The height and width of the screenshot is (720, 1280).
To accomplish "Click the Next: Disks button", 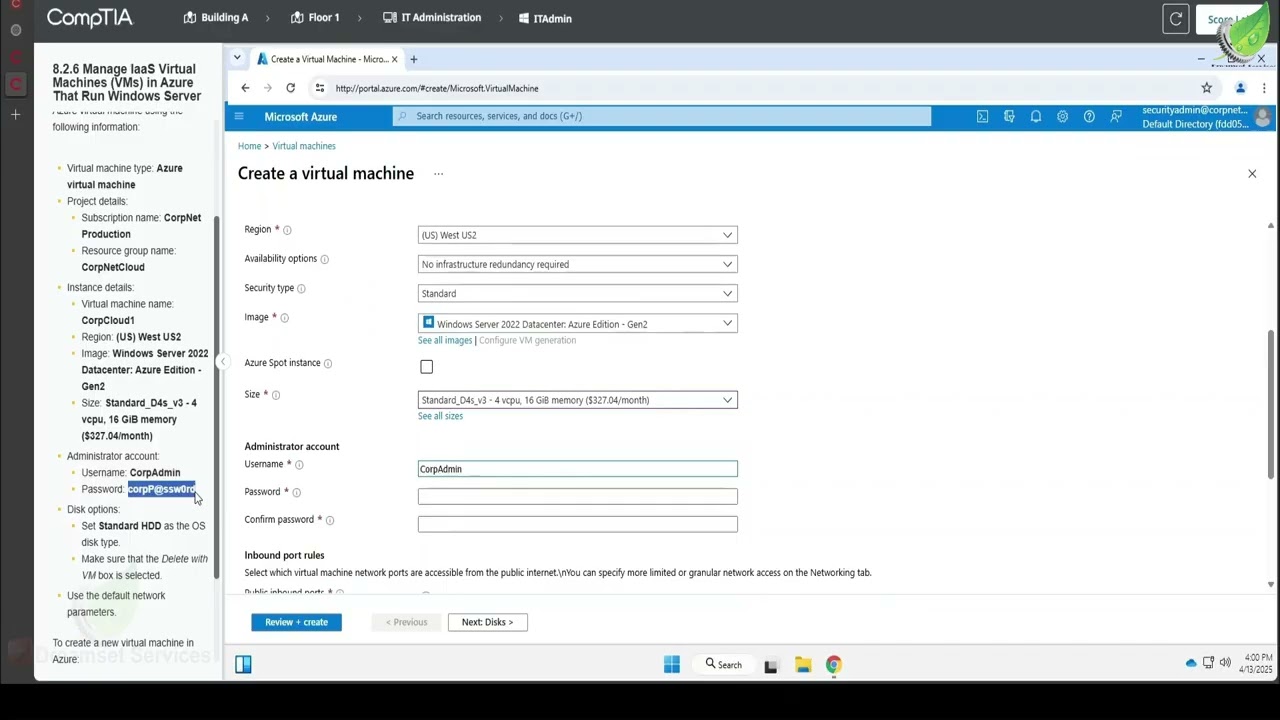I will (487, 622).
